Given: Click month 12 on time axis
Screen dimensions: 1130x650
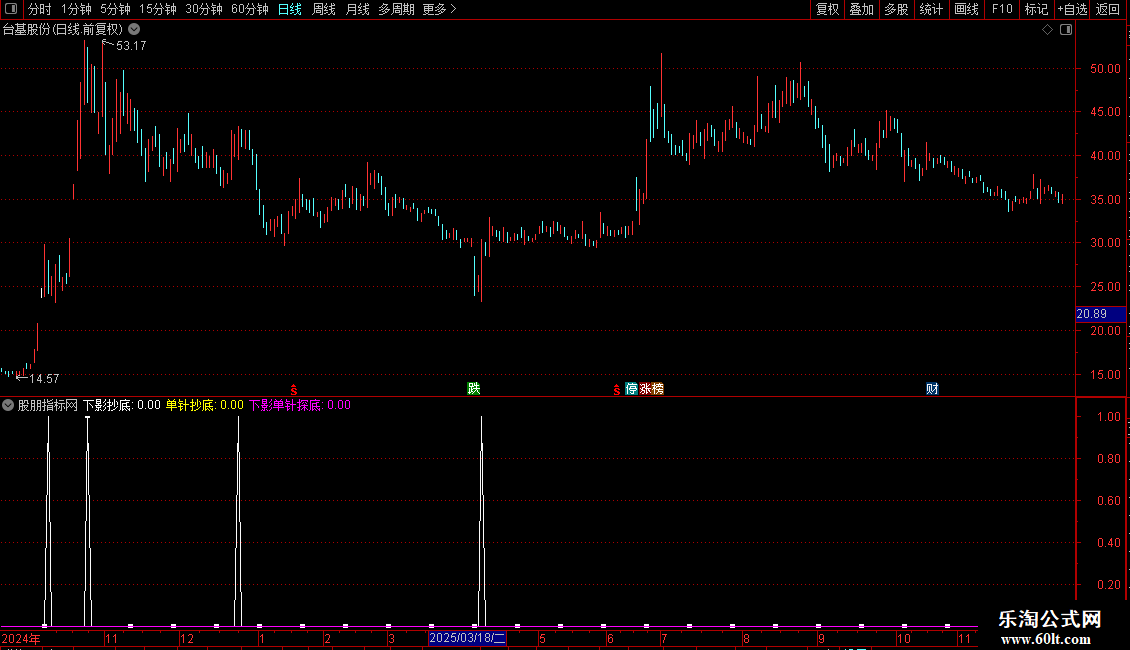Looking at the screenshot, I should point(187,638).
